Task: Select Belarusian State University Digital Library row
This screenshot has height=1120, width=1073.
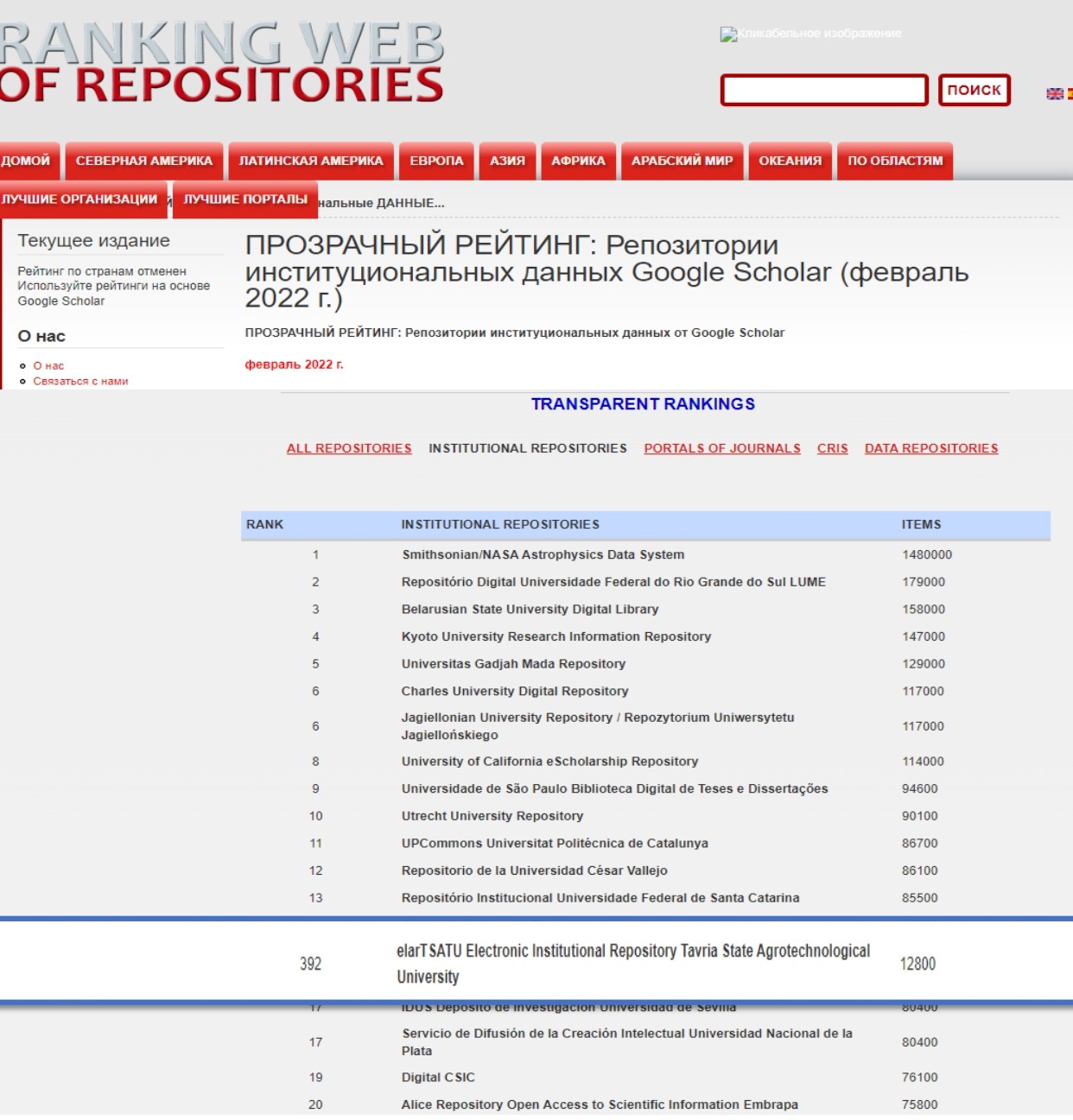Action: pyautogui.click(x=645, y=609)
